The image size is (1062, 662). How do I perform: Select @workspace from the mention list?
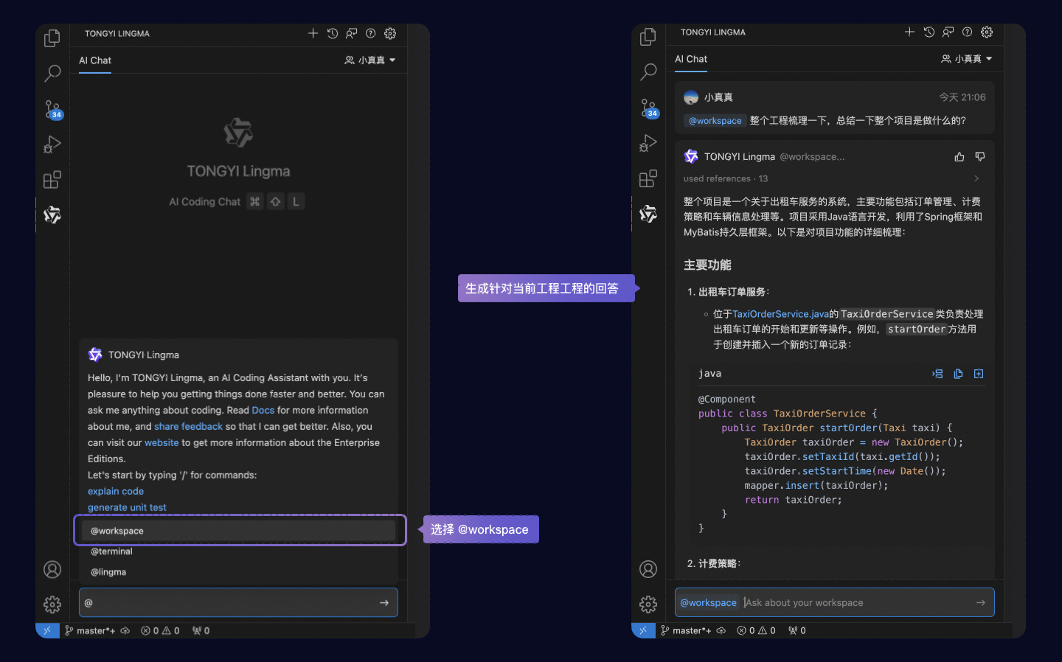238,531
